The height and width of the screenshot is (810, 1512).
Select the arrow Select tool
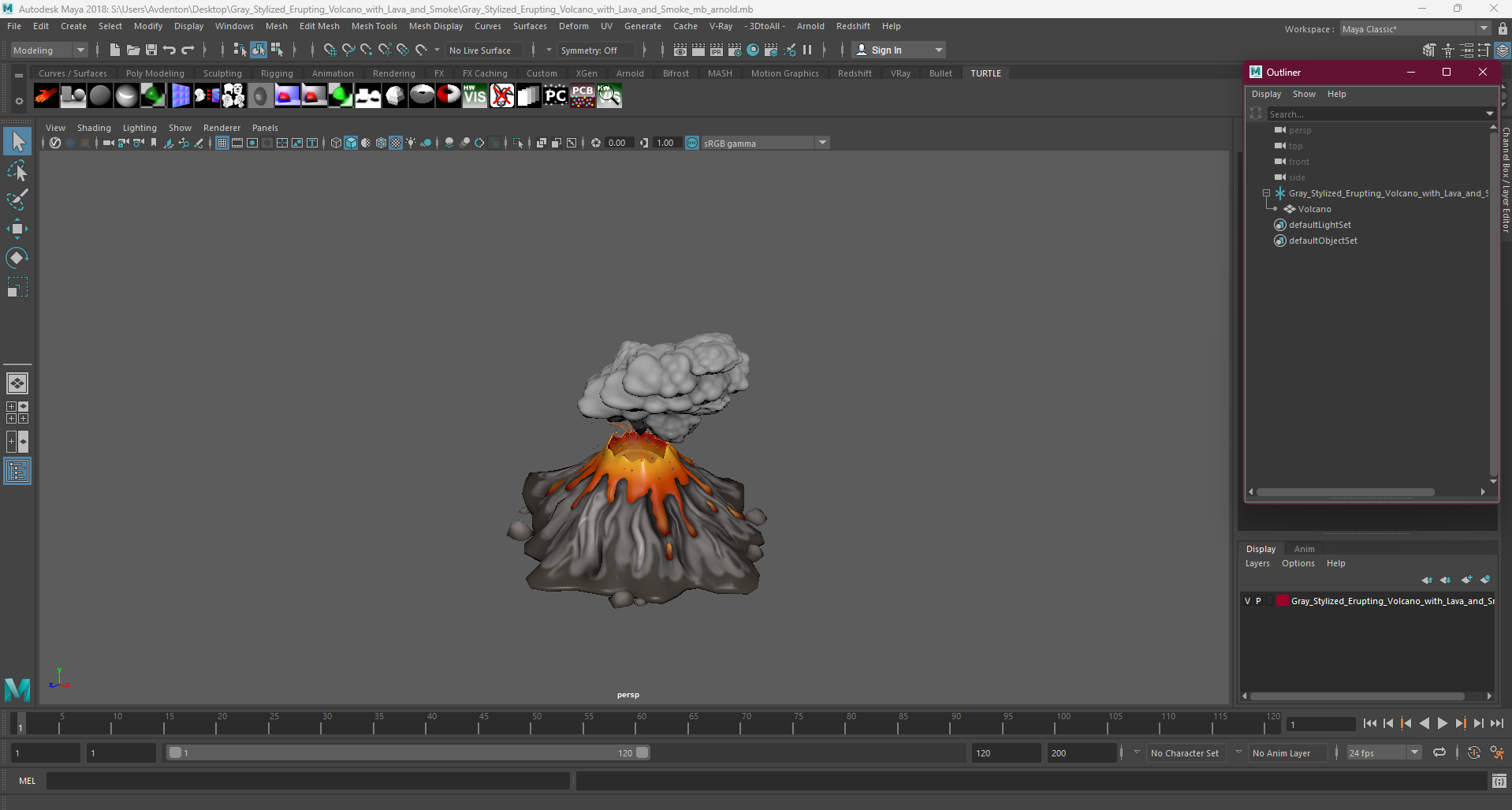coord(17,142)
